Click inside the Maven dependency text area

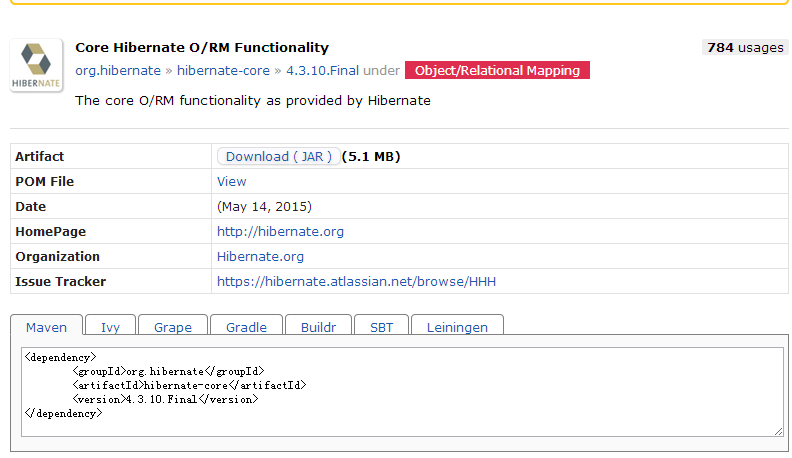click(x=402, y=392)
